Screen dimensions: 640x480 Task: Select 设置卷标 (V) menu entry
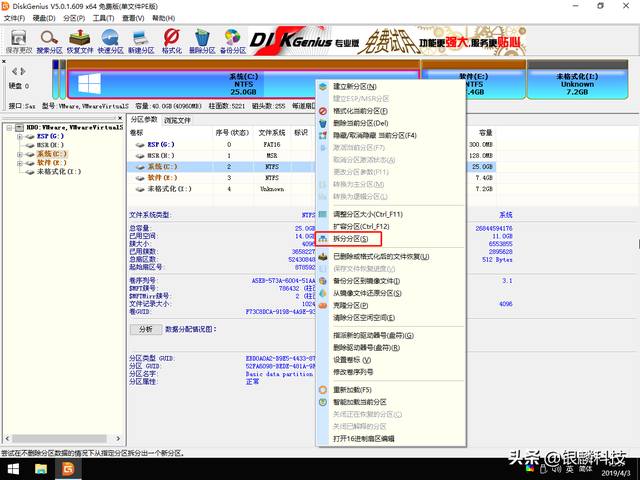[x=392, y=360]
